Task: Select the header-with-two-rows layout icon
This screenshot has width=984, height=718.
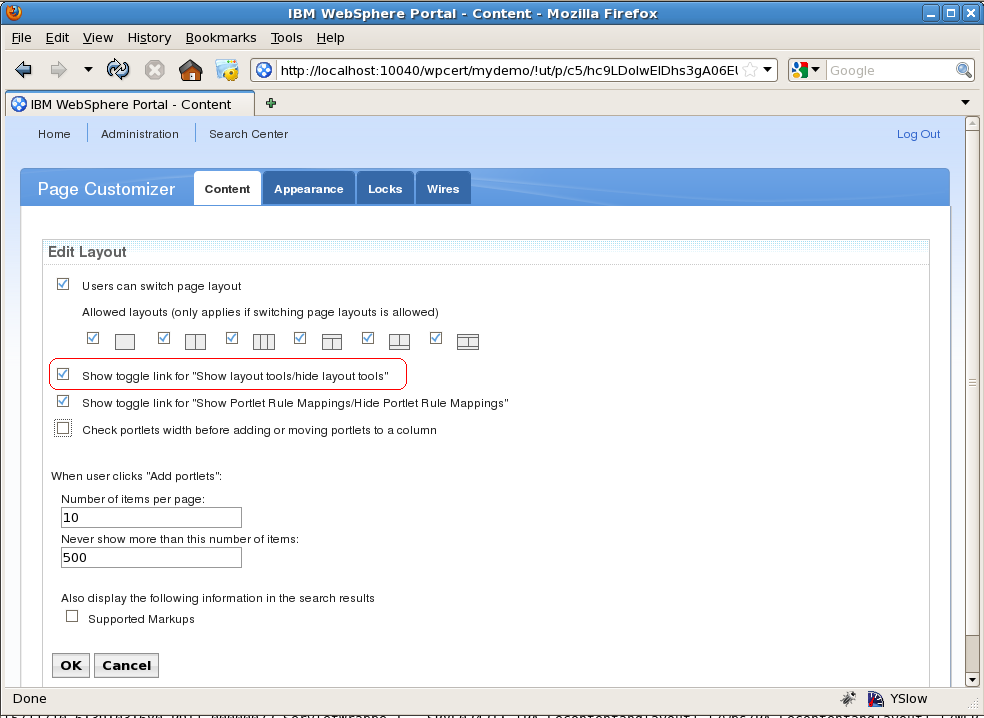Action: point(468,341)
